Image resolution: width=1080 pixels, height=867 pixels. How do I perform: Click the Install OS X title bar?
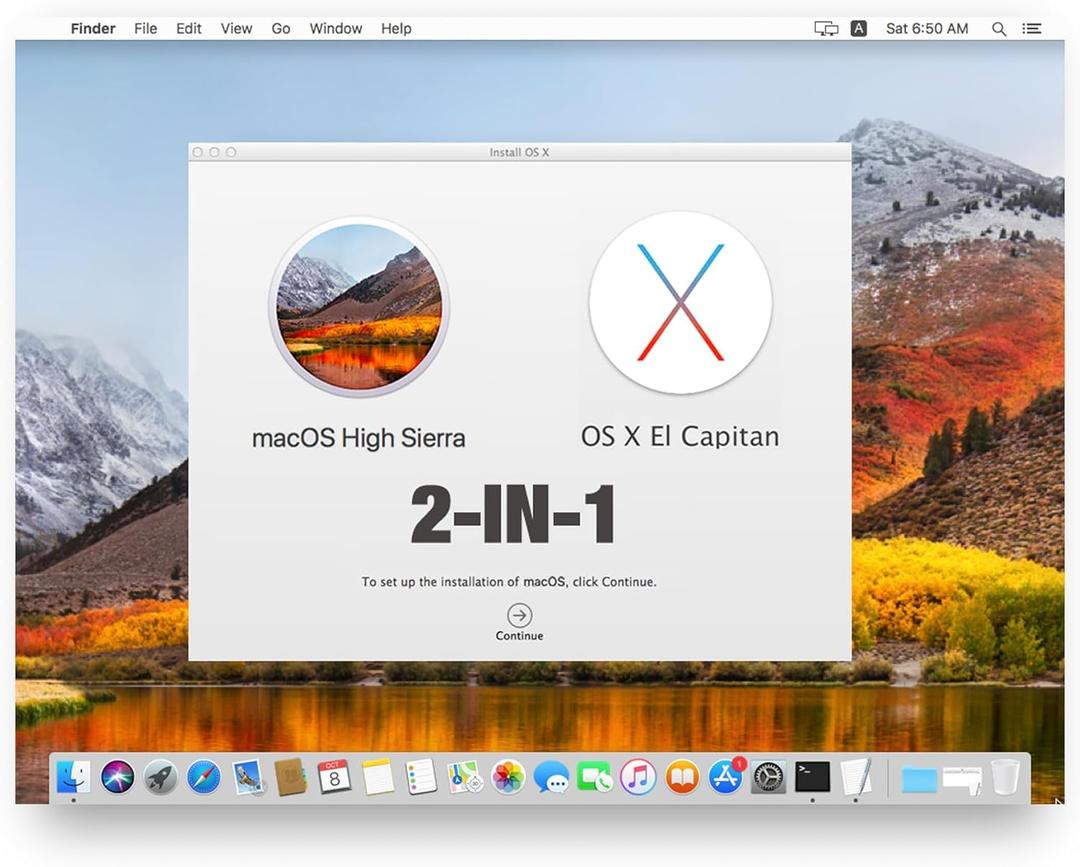(x=519, y=152)
